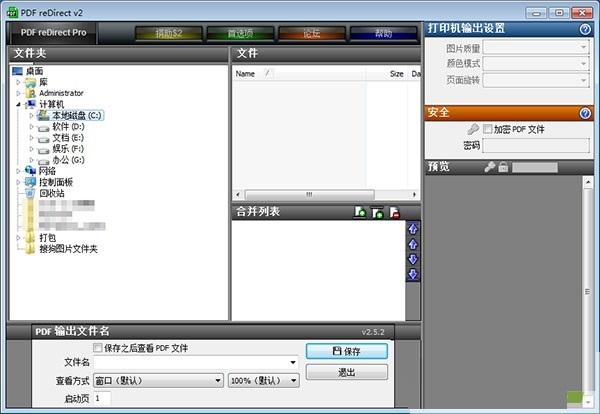Select 软件 (D:) in folder tree
This screenshot has height=414, width=600.
[68, 126]
